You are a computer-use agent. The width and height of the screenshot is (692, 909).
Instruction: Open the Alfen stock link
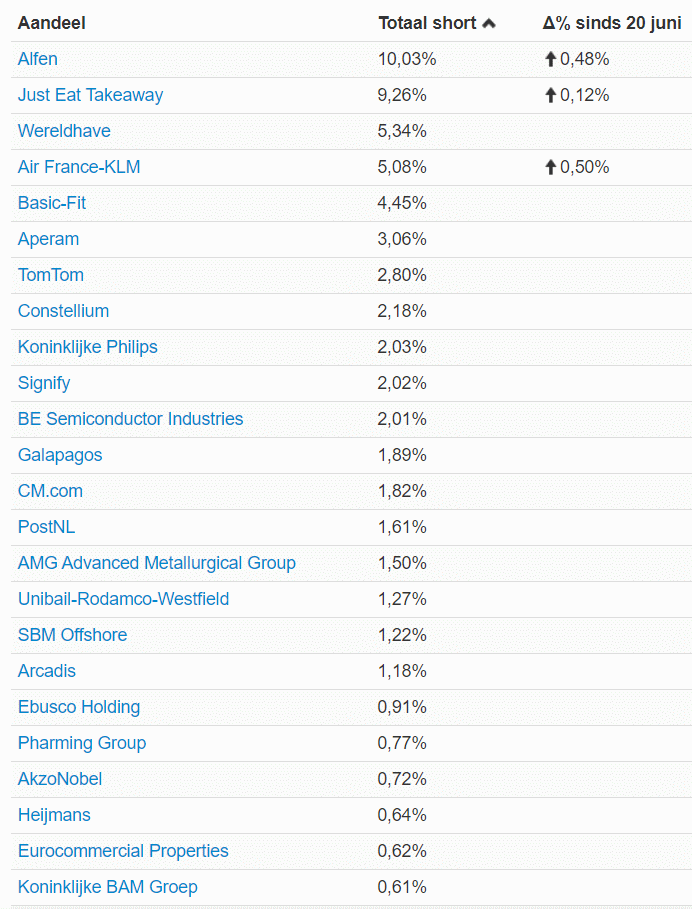tap(38, 59)
